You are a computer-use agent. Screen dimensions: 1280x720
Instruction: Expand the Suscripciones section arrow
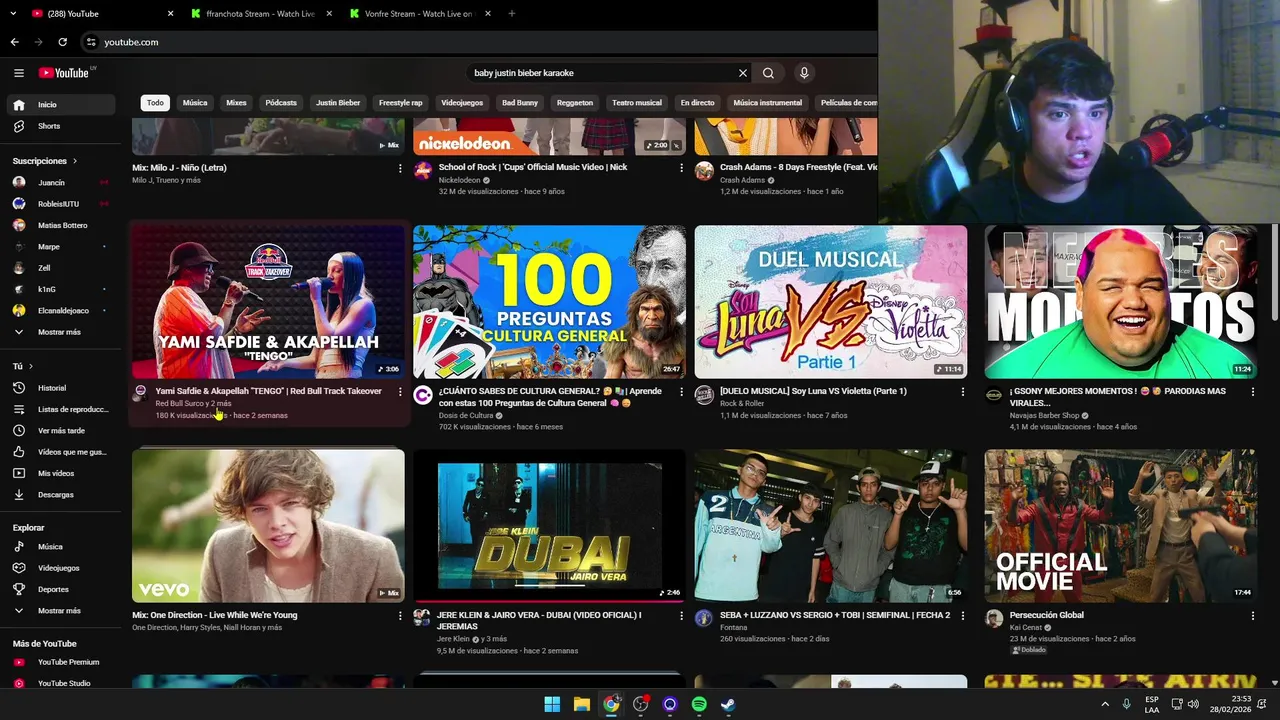pos(74,161)
